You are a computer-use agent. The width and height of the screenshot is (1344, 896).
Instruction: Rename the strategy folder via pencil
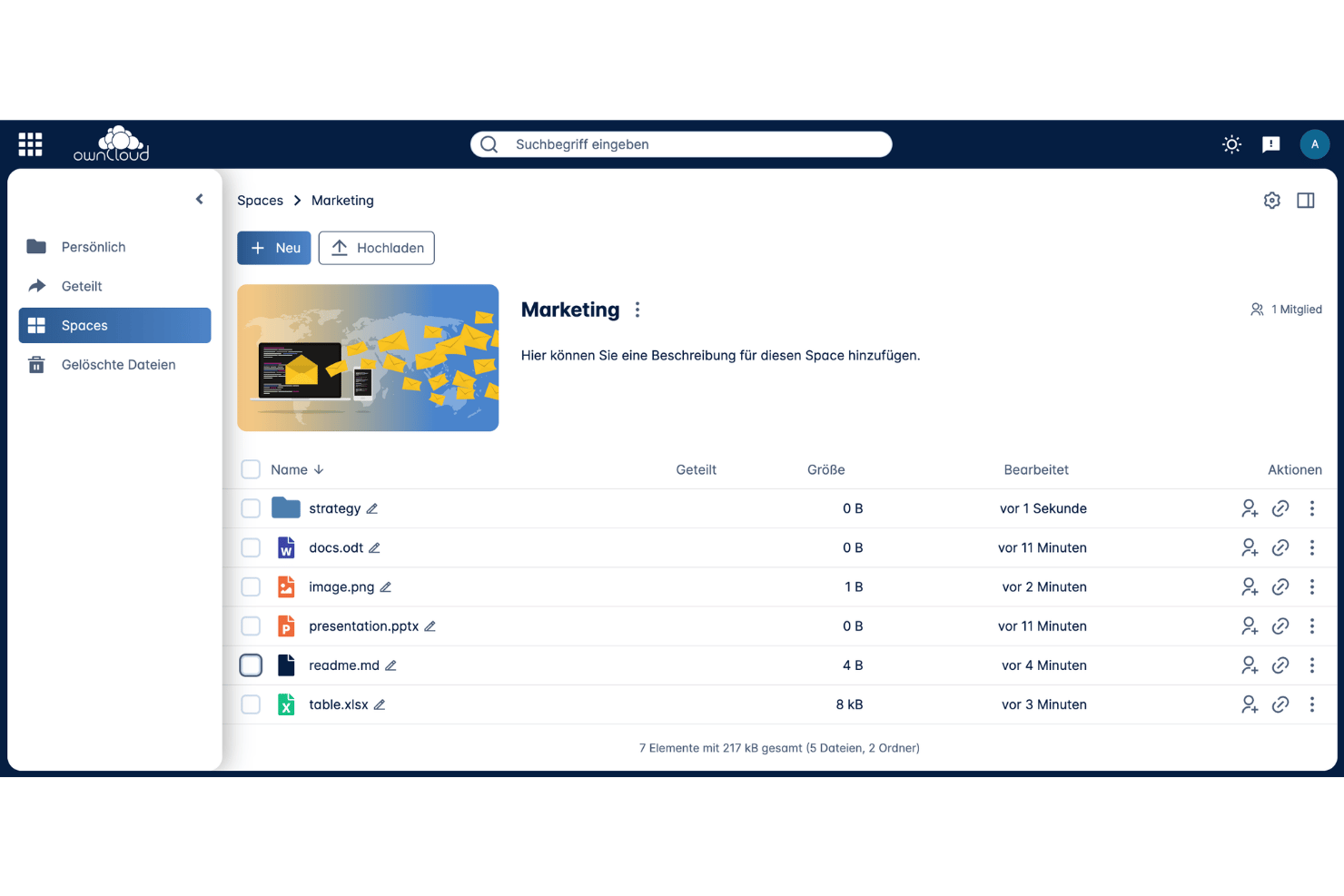pyautogui.click(x=372, y=508)
